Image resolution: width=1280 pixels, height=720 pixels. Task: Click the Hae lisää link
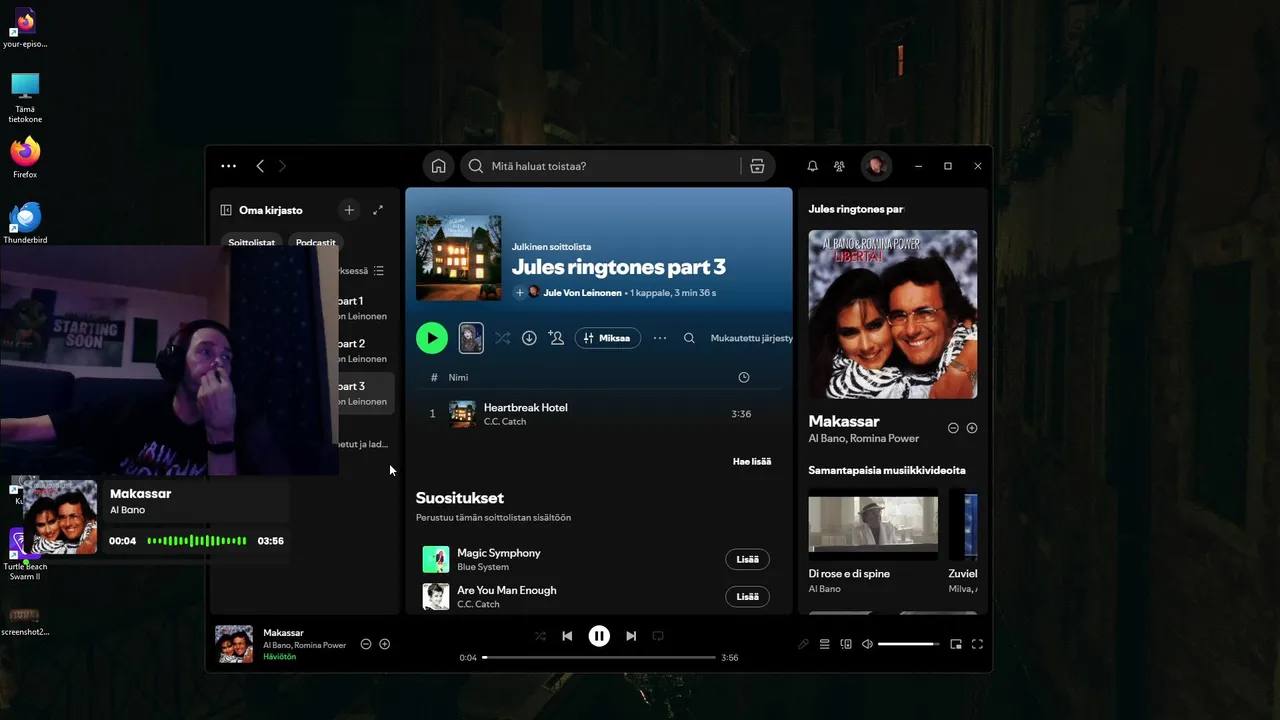[752, 461]
